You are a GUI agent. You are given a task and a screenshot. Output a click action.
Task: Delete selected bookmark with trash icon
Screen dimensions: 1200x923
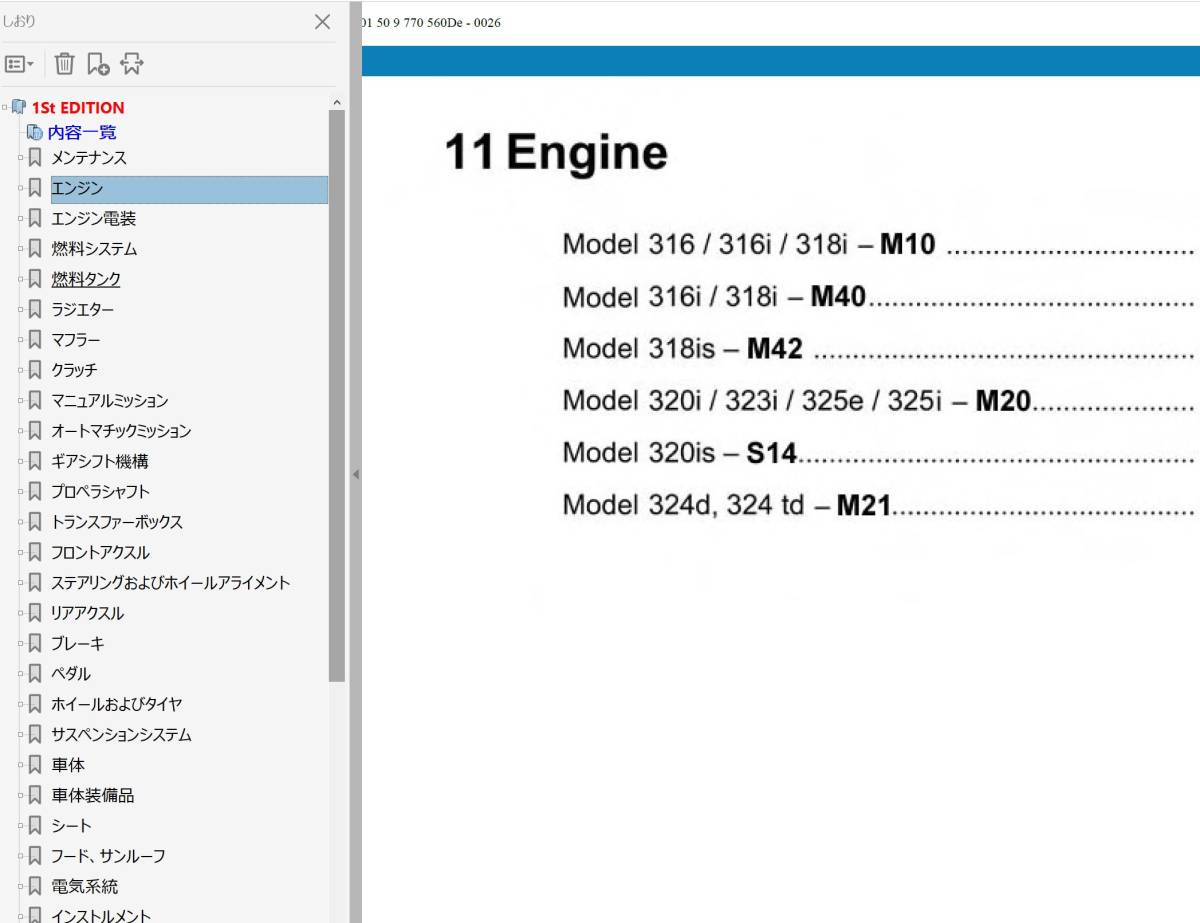[x=64, y=64]
